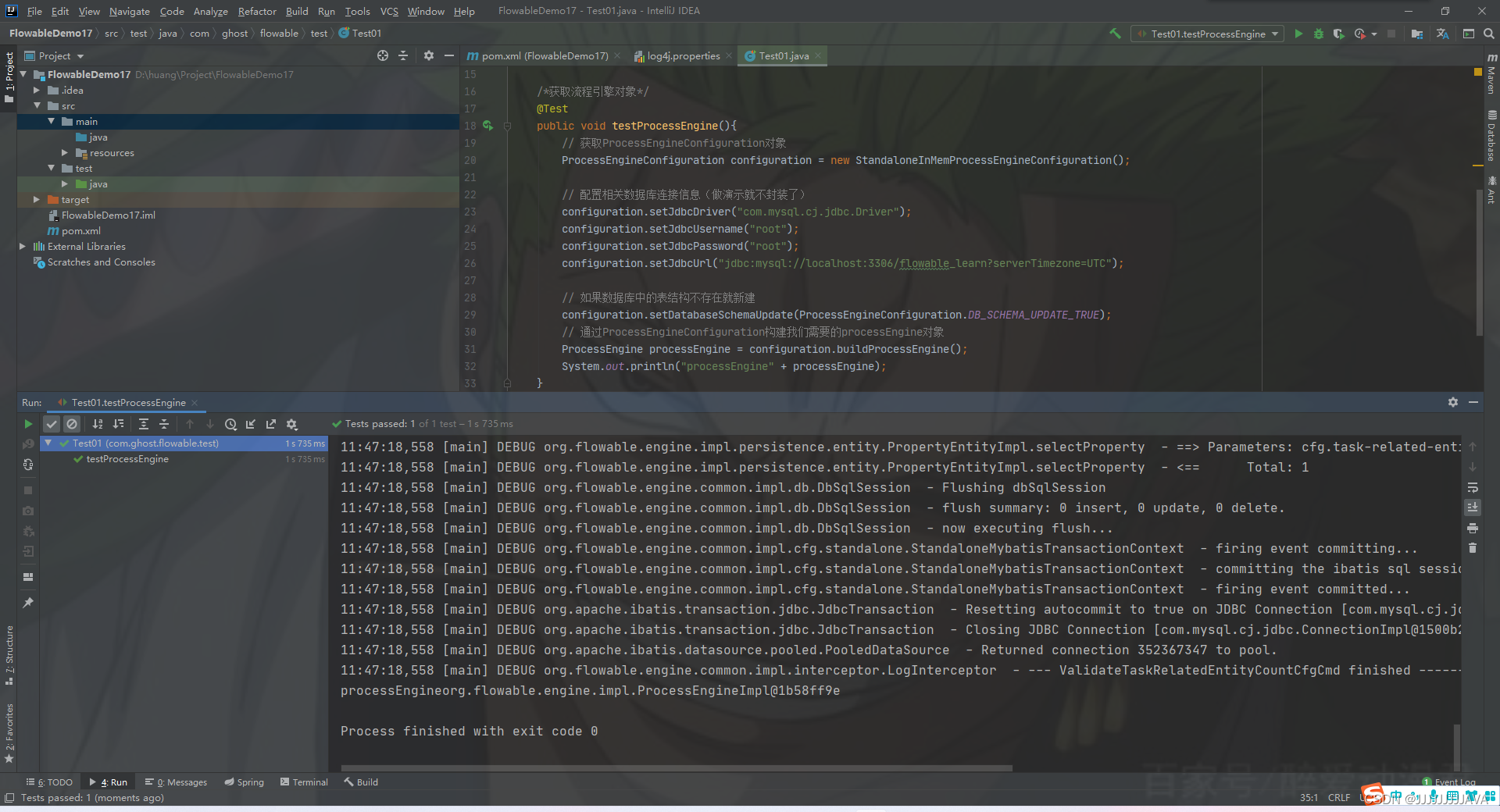Image resolution: width=1500 pixels, height=812 pixels.
Task: Switch to pom.xml (FlowableDemo17) editor tab
Action: (x=544, y=55)
